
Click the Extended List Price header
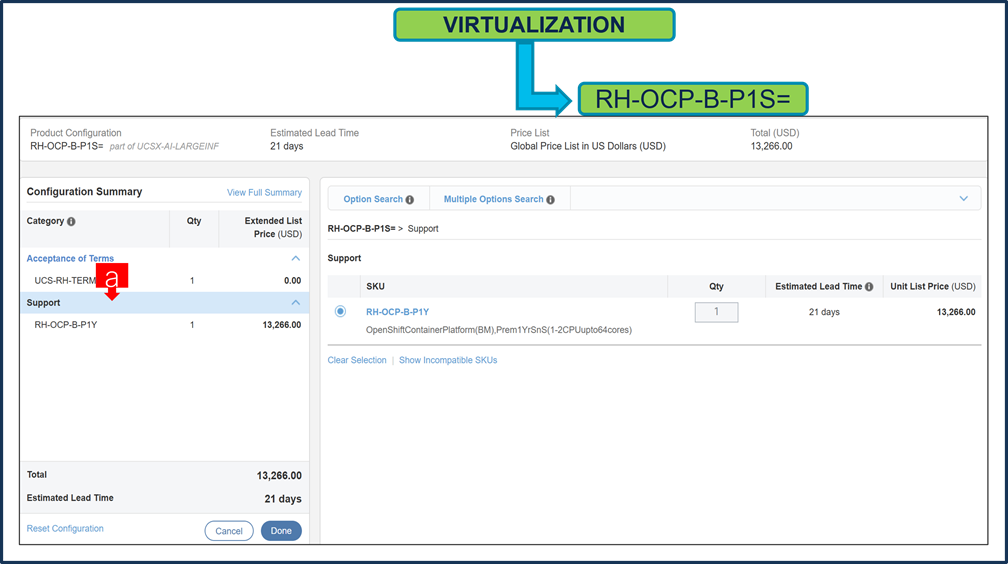coord(273,228)
